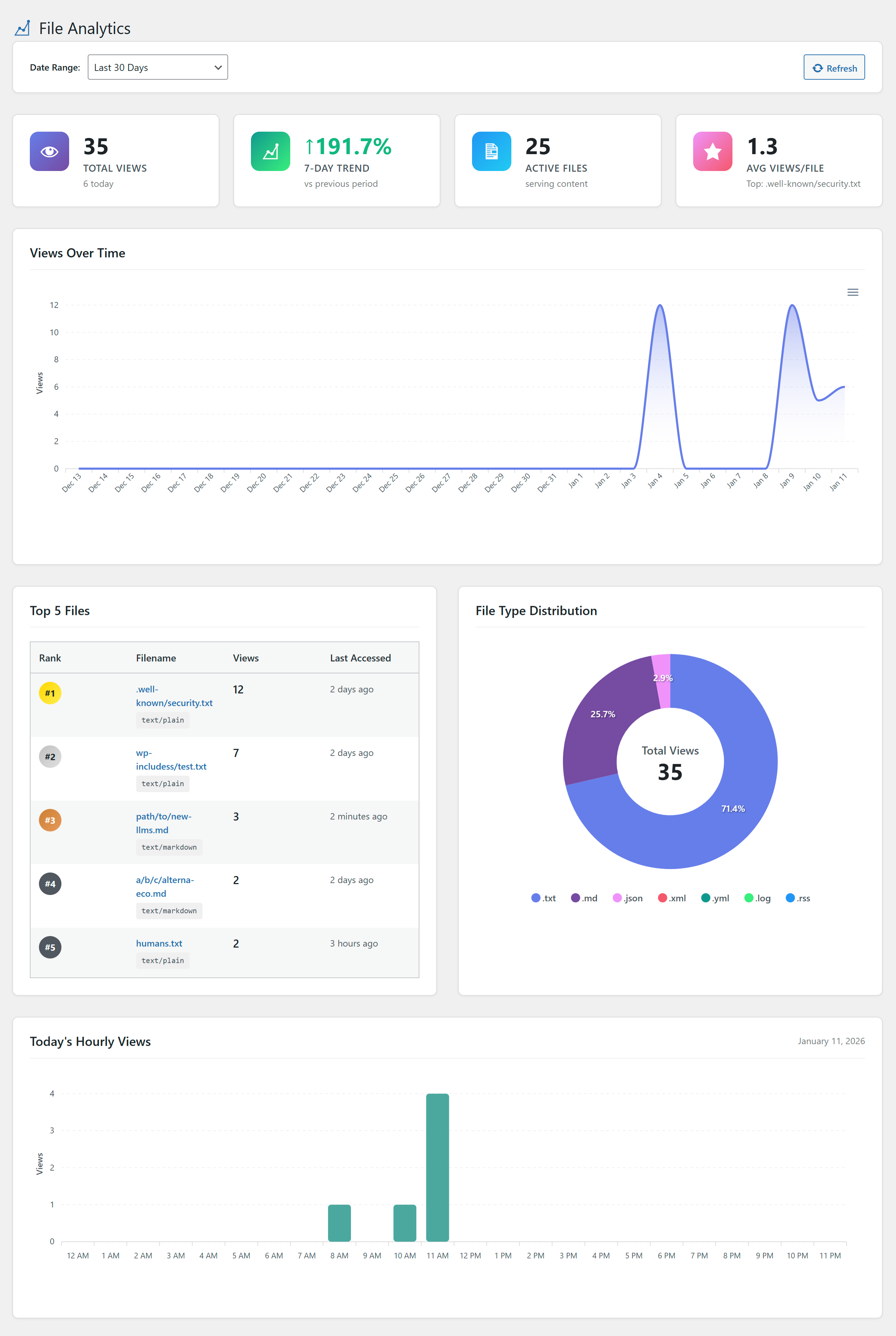The height and width of the screenshot is (1336, 896).
Task: Open the humans.txt file link
Action: point(159,943)
